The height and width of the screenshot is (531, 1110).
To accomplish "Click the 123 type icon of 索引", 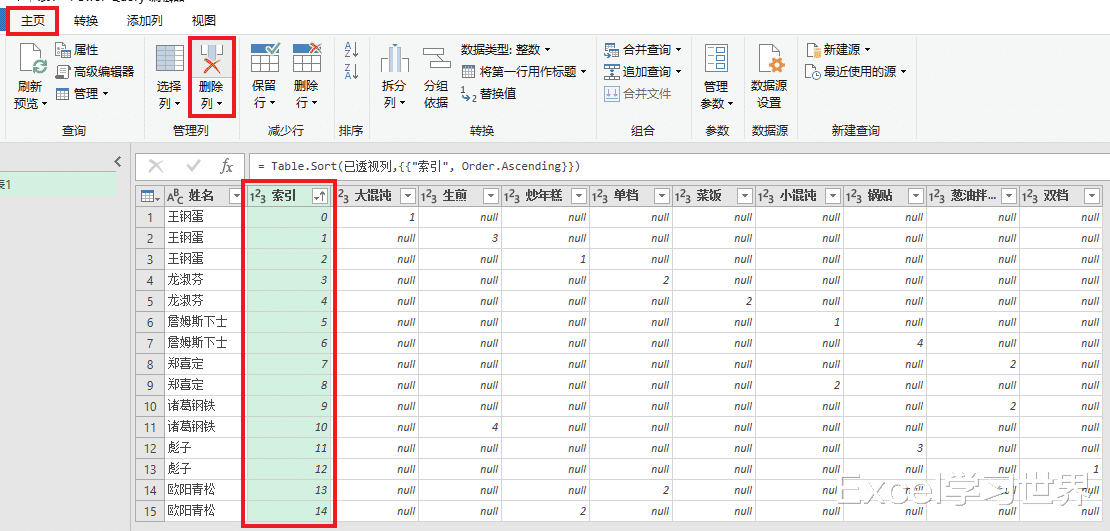I will 258,196.
